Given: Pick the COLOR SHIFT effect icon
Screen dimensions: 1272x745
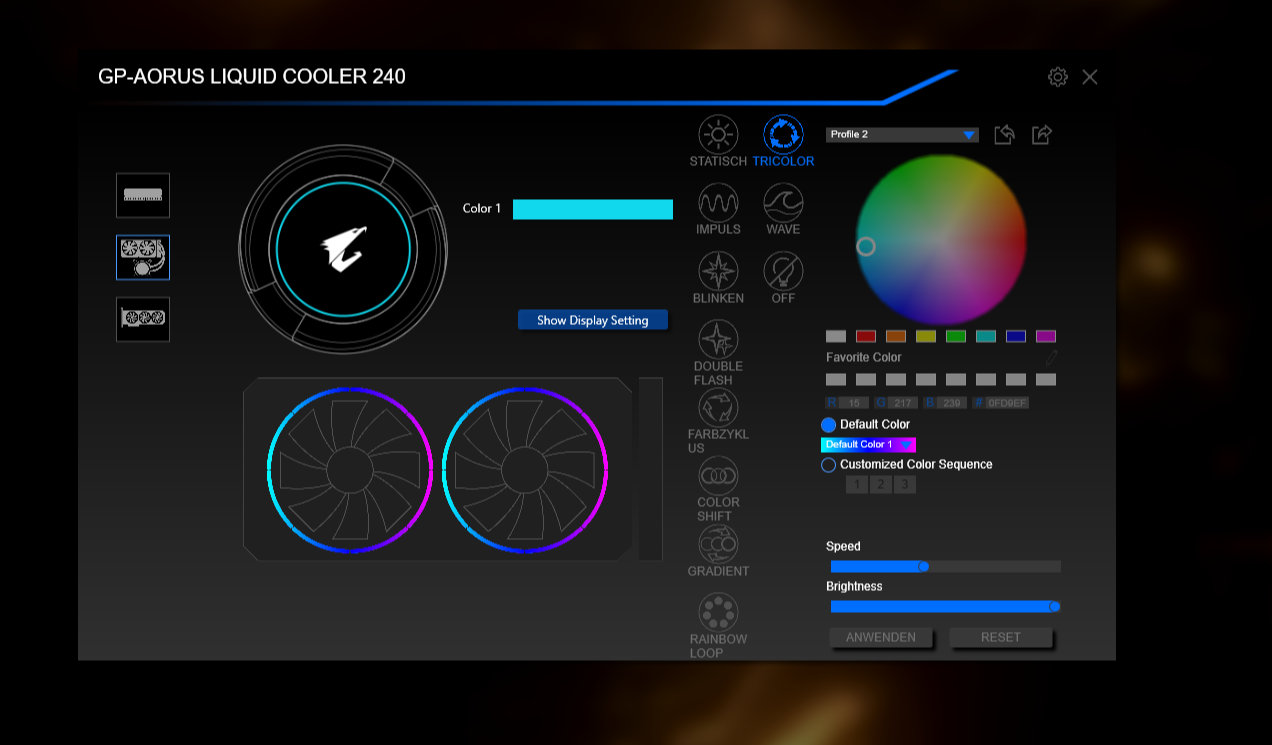Looking at the screenshot, I should (x=718, y=475).
